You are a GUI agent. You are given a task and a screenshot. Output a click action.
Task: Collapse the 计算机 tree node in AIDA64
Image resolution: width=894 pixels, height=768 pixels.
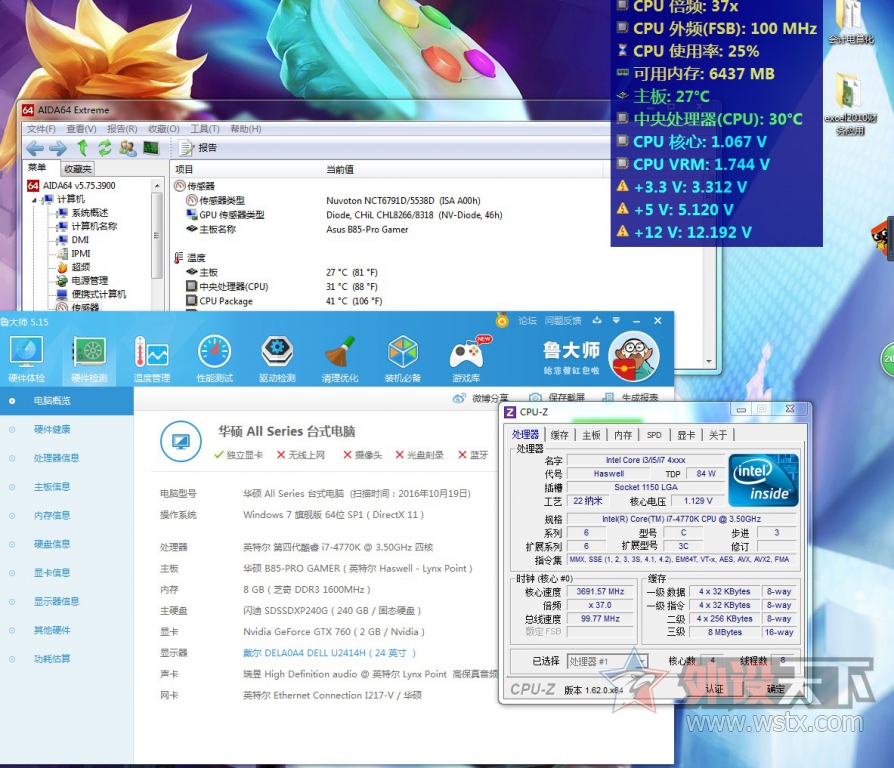34,200
